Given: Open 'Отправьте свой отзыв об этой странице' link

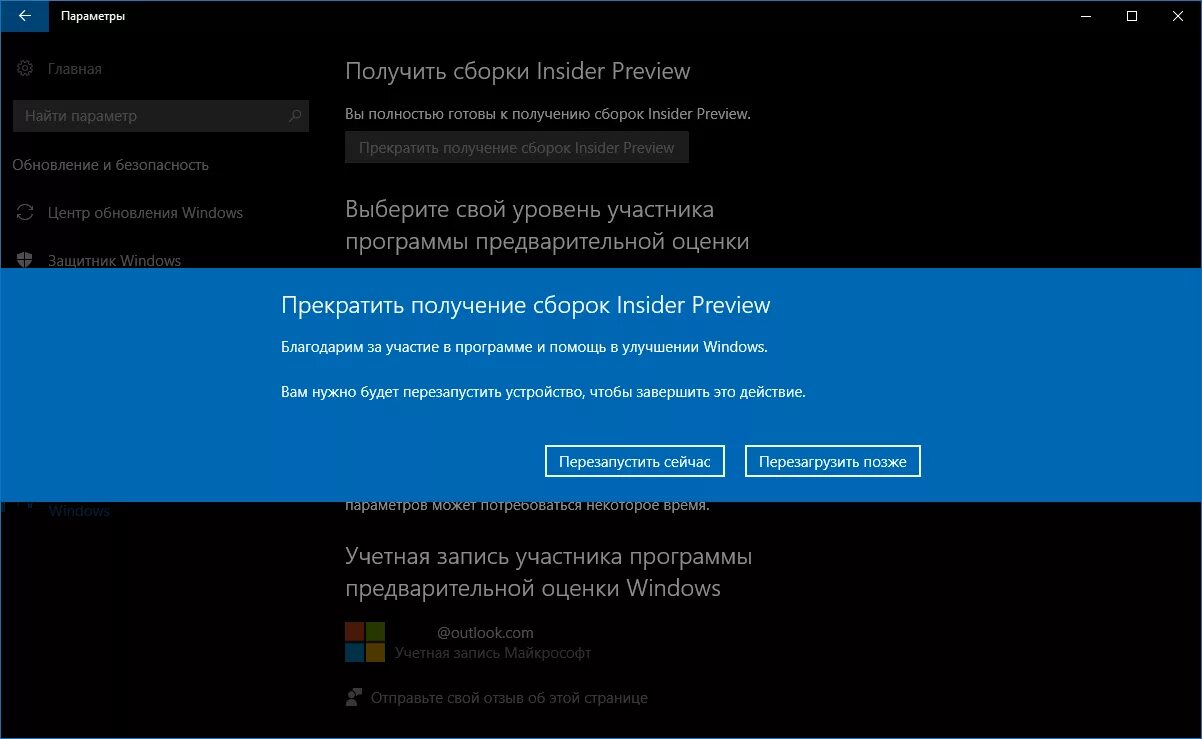Looking at the screenshot, I should pos(509,698).
